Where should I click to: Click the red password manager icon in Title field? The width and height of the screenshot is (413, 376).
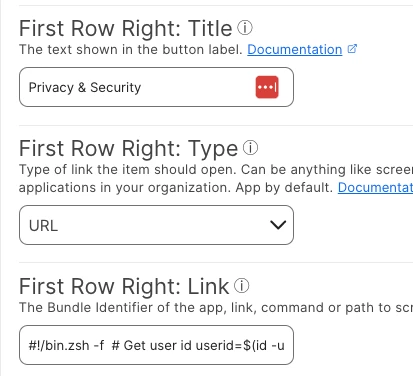coord(267,87)
